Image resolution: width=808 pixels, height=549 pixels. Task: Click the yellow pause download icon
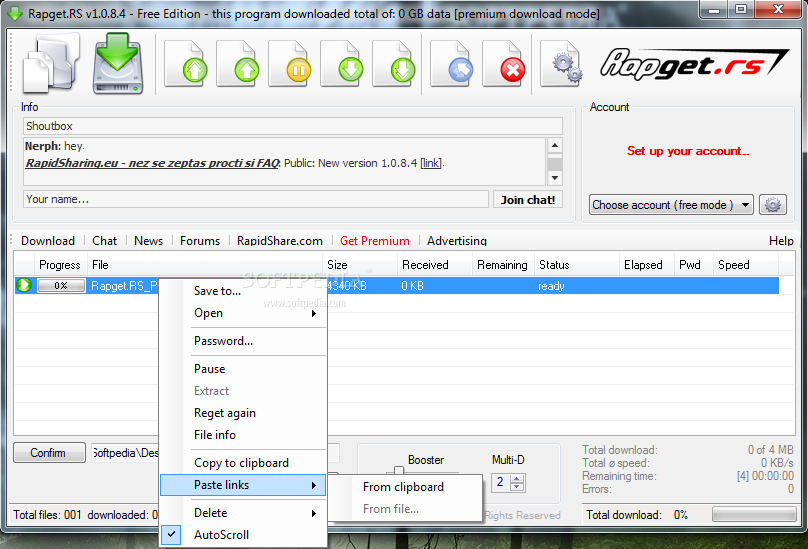290,63
